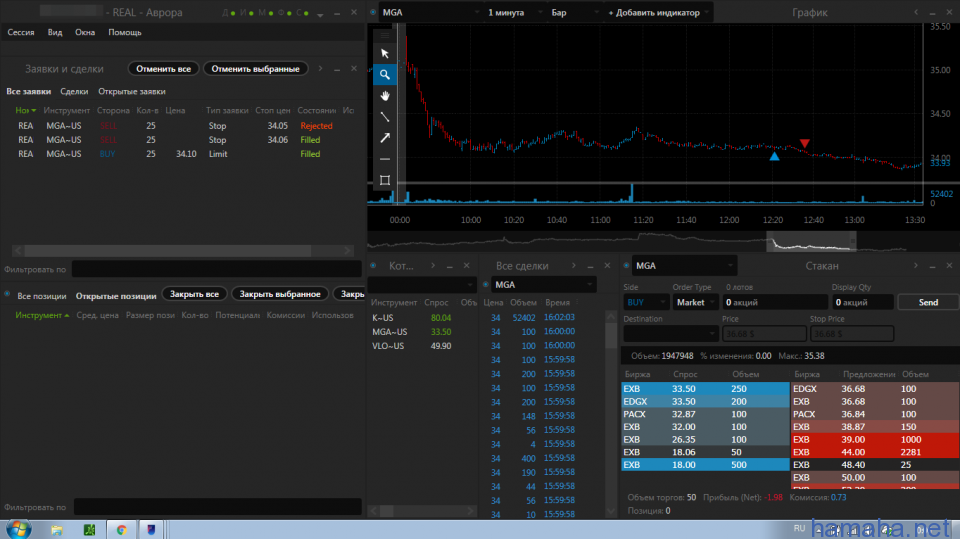
Task: Open the chart MGA symbol dropdown
Action: (x=430, y=12)
